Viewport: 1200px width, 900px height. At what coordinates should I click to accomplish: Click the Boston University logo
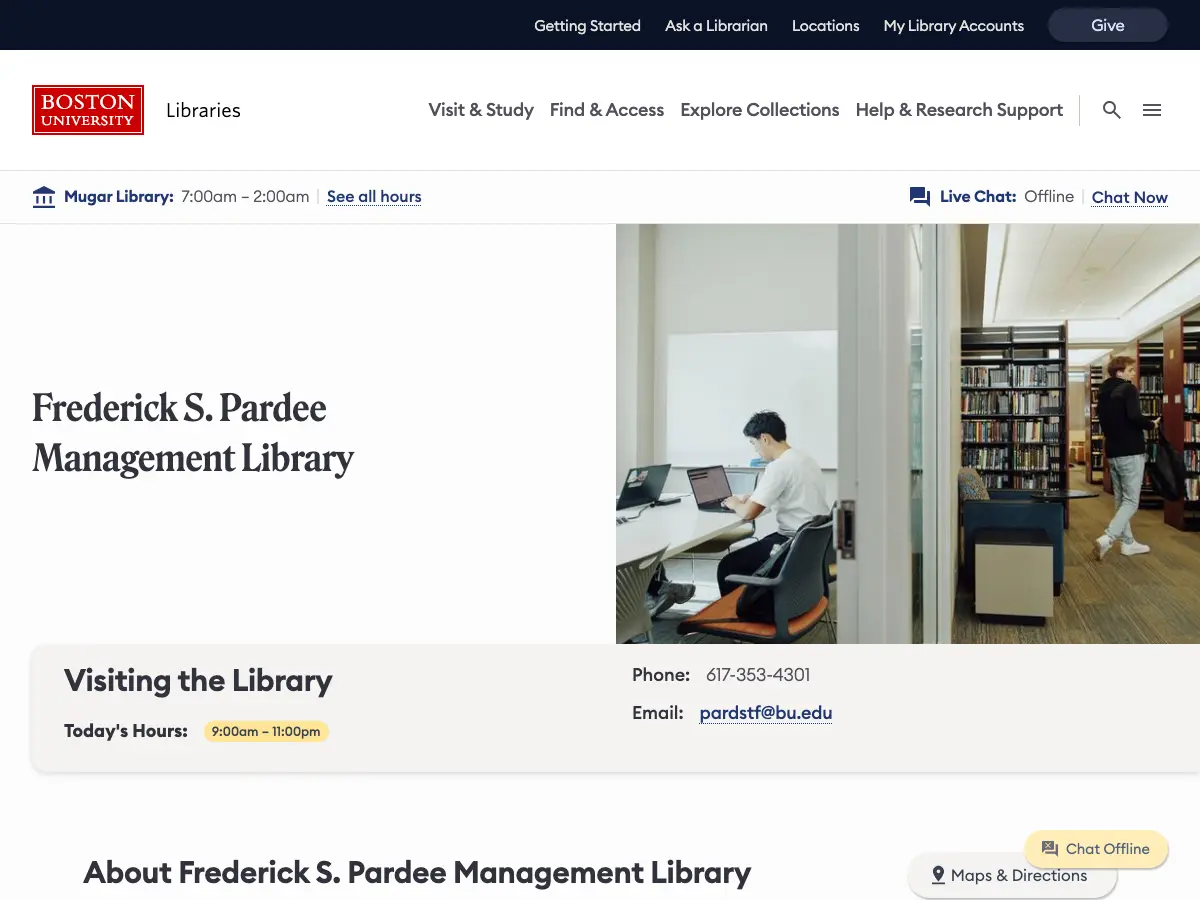point(88,110)
